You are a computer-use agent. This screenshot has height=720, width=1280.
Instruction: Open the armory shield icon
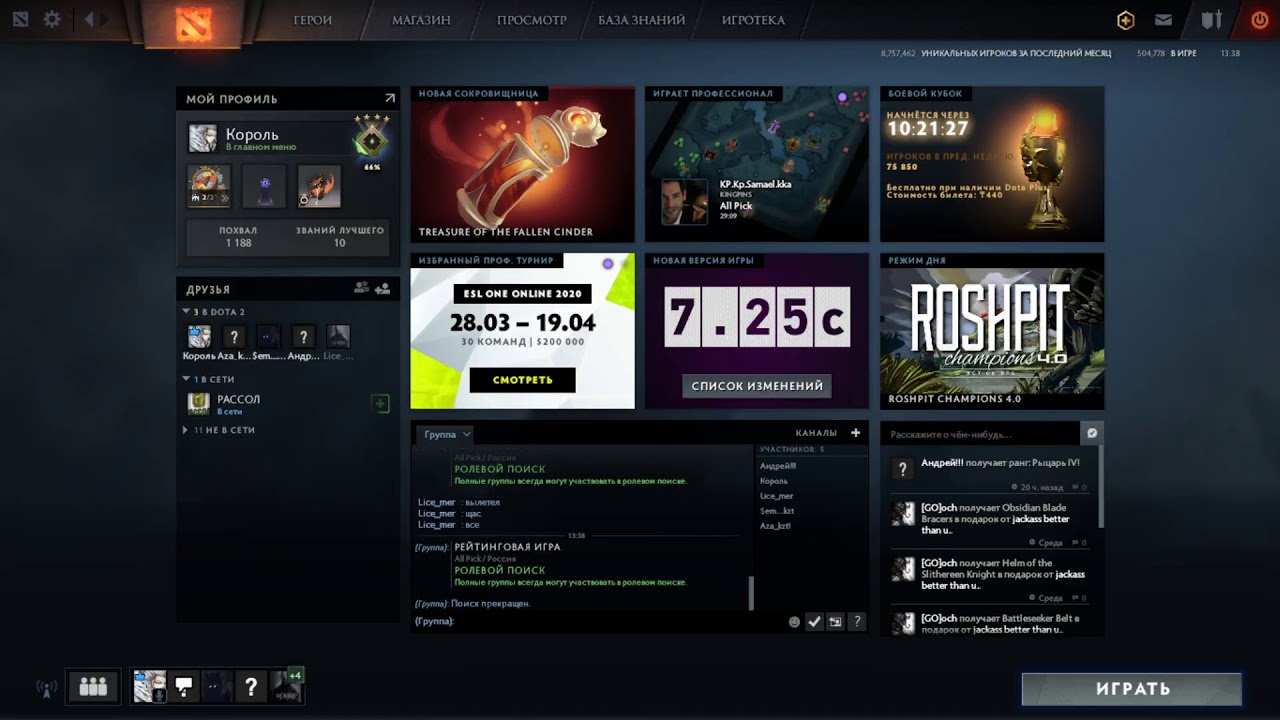[x=1211, y=20]
